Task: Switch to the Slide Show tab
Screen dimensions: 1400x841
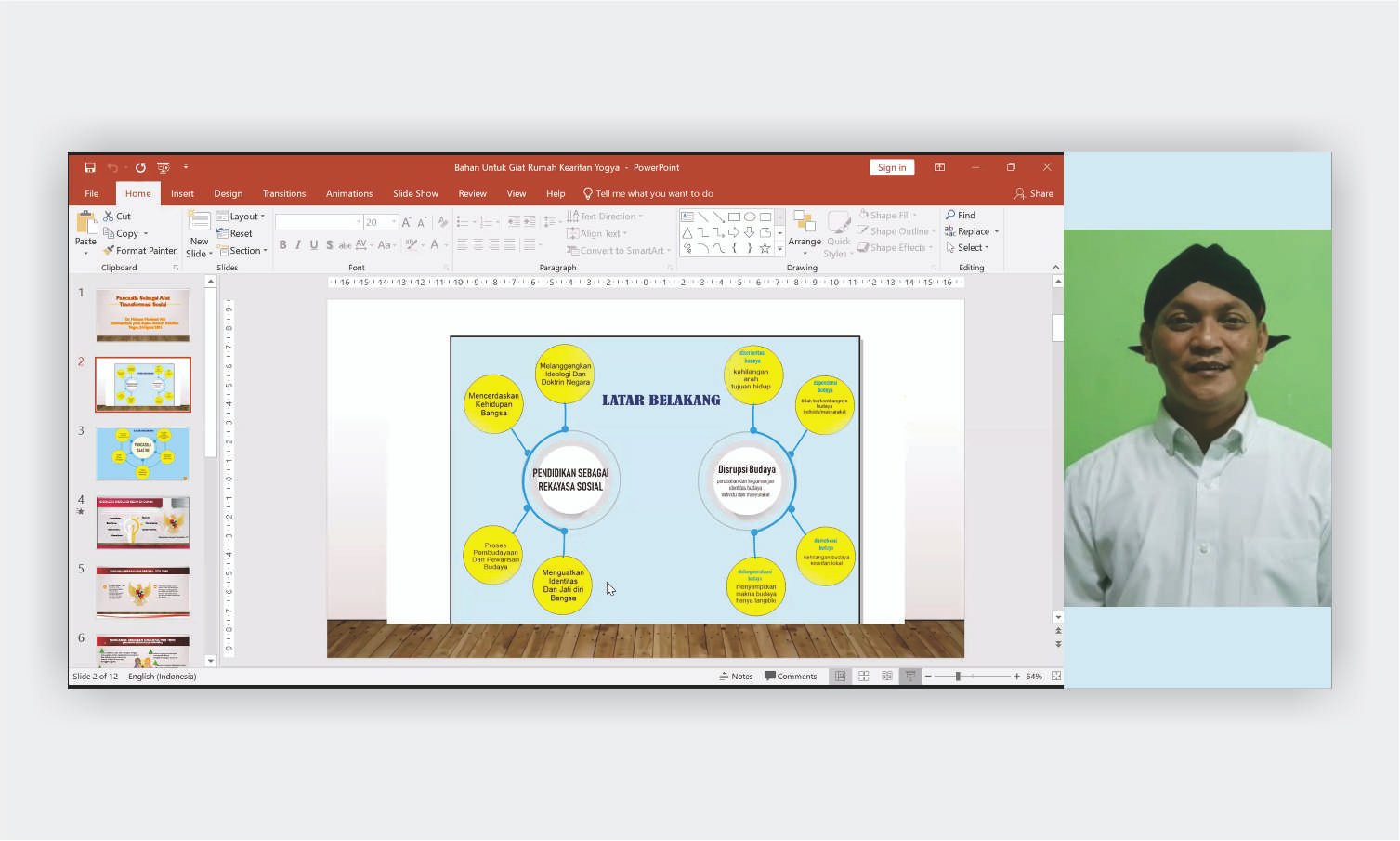Action: click(x=415, y=193)
